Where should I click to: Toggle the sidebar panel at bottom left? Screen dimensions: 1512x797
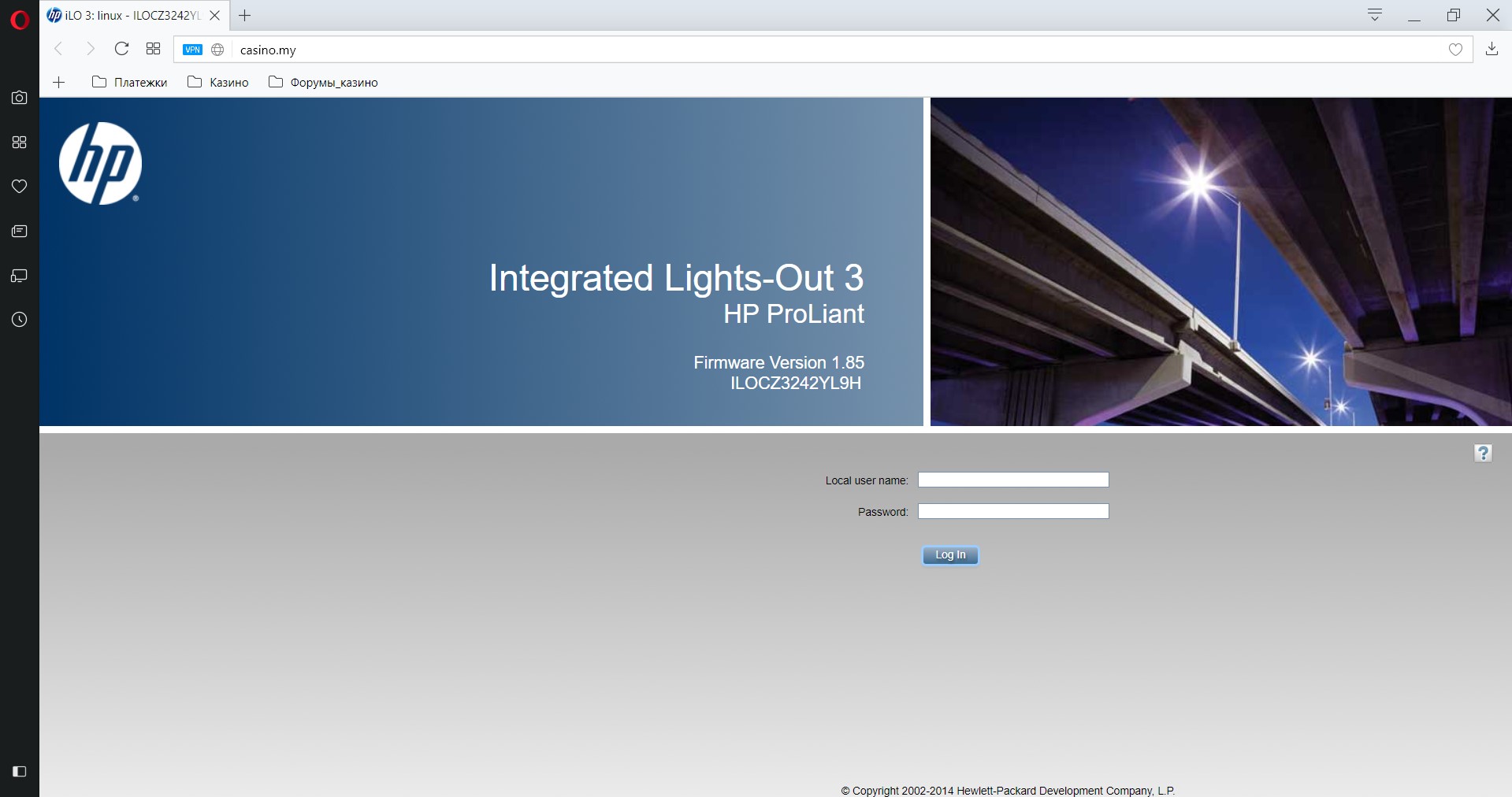[20, 772]
